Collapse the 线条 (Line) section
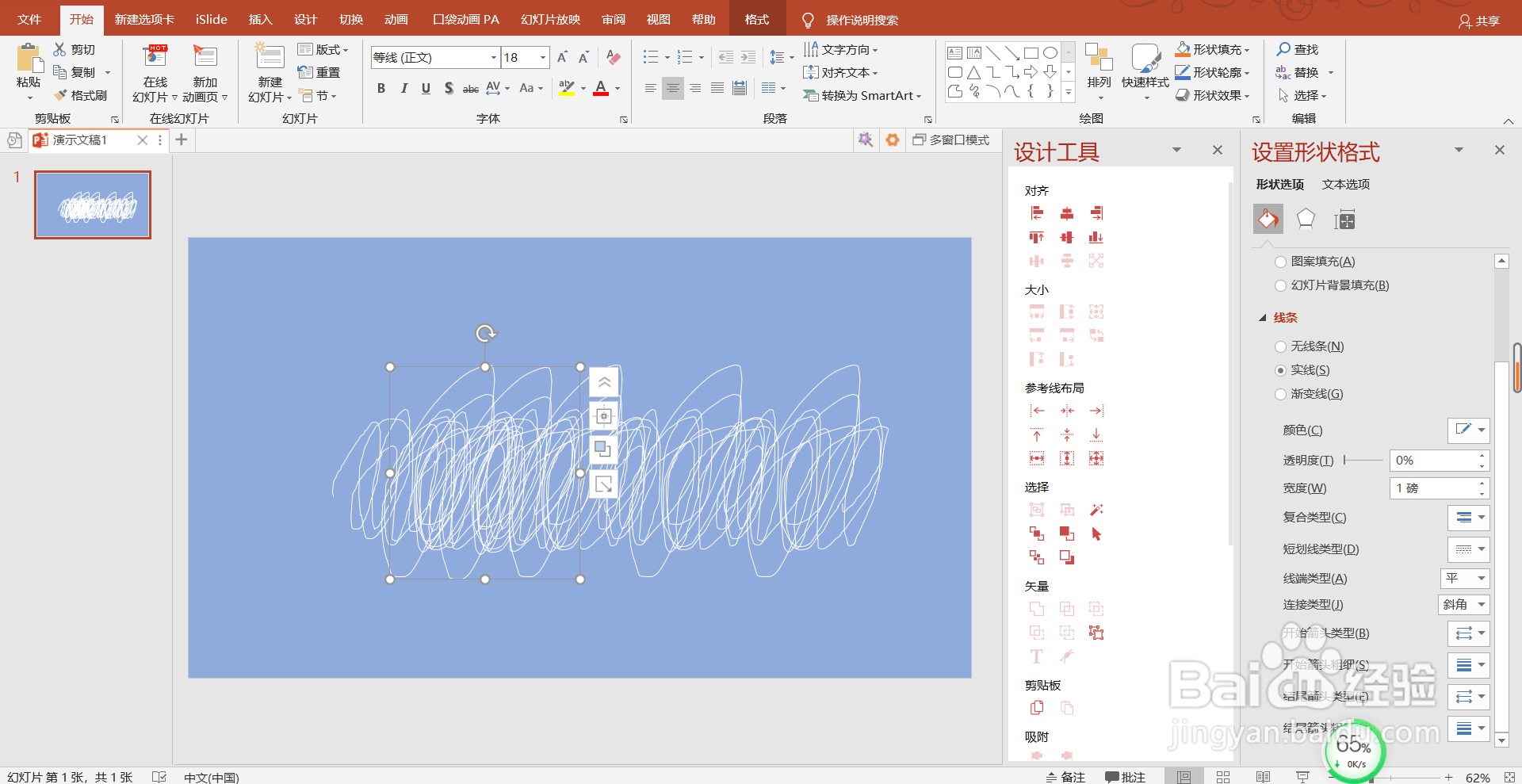 pyautogui.click(x=1263, y=318)
